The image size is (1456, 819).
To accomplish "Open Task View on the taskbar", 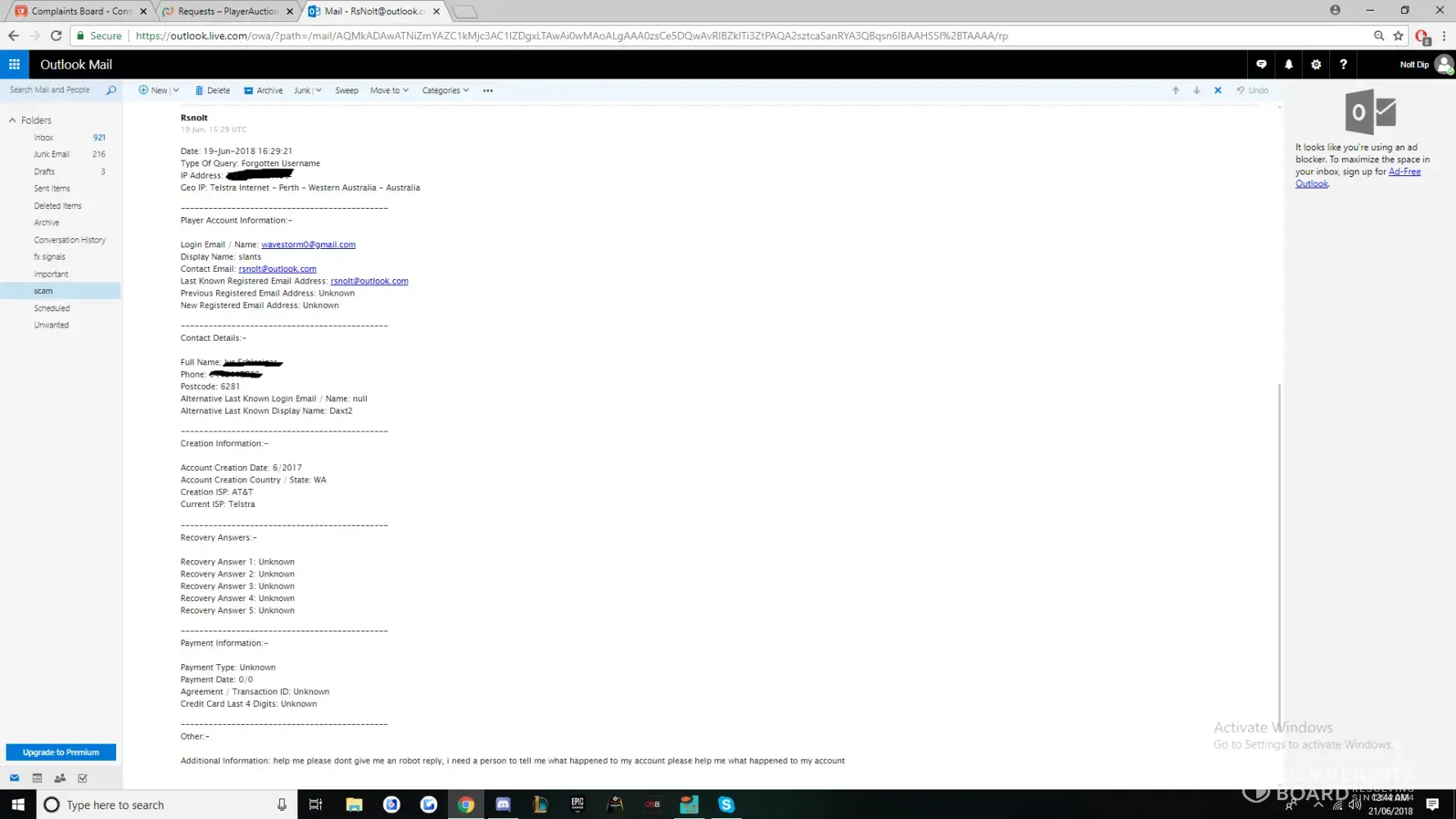I will tap(315, 805).
